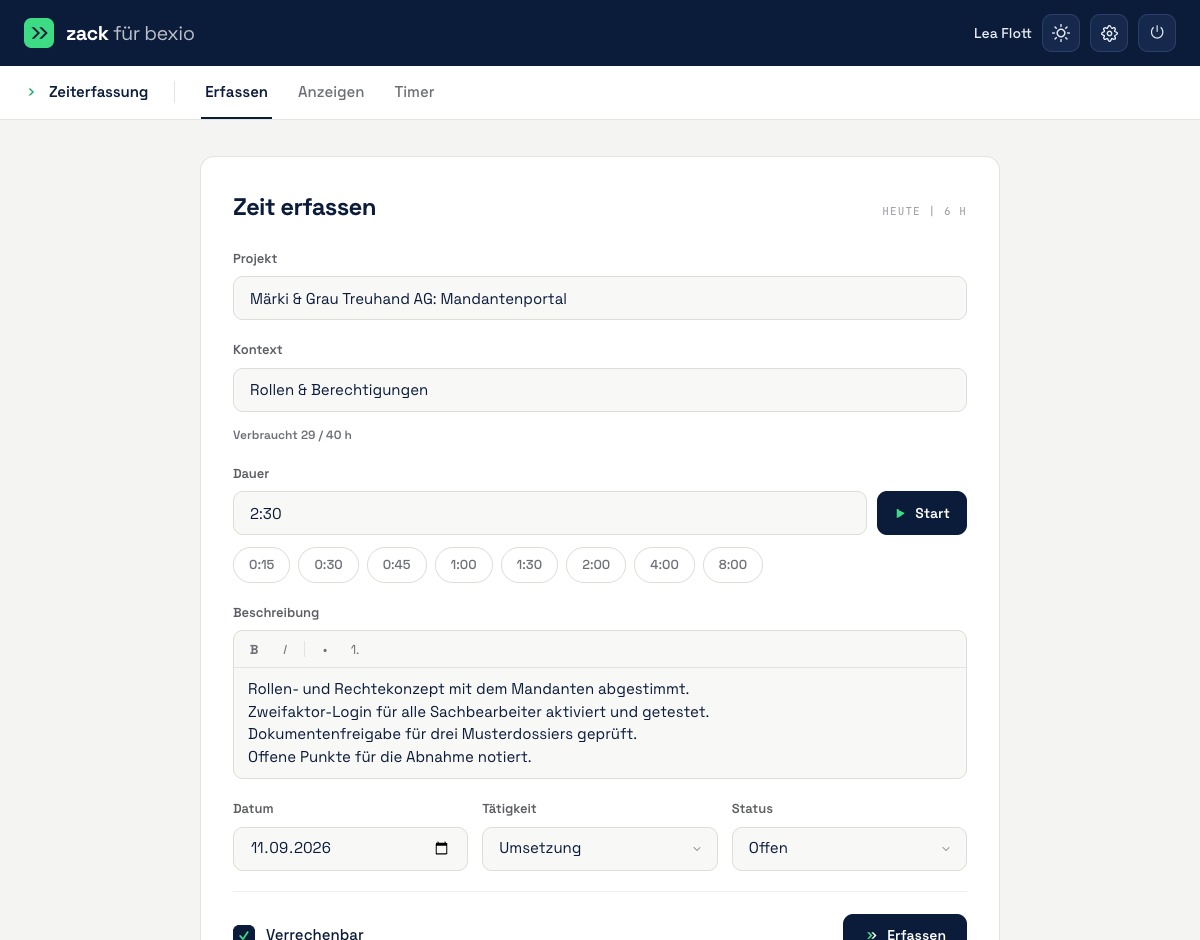The width and height of the screenshot is (1200, 940).
Task: Apply bold formatting in description toolbar
Action: 254,650
